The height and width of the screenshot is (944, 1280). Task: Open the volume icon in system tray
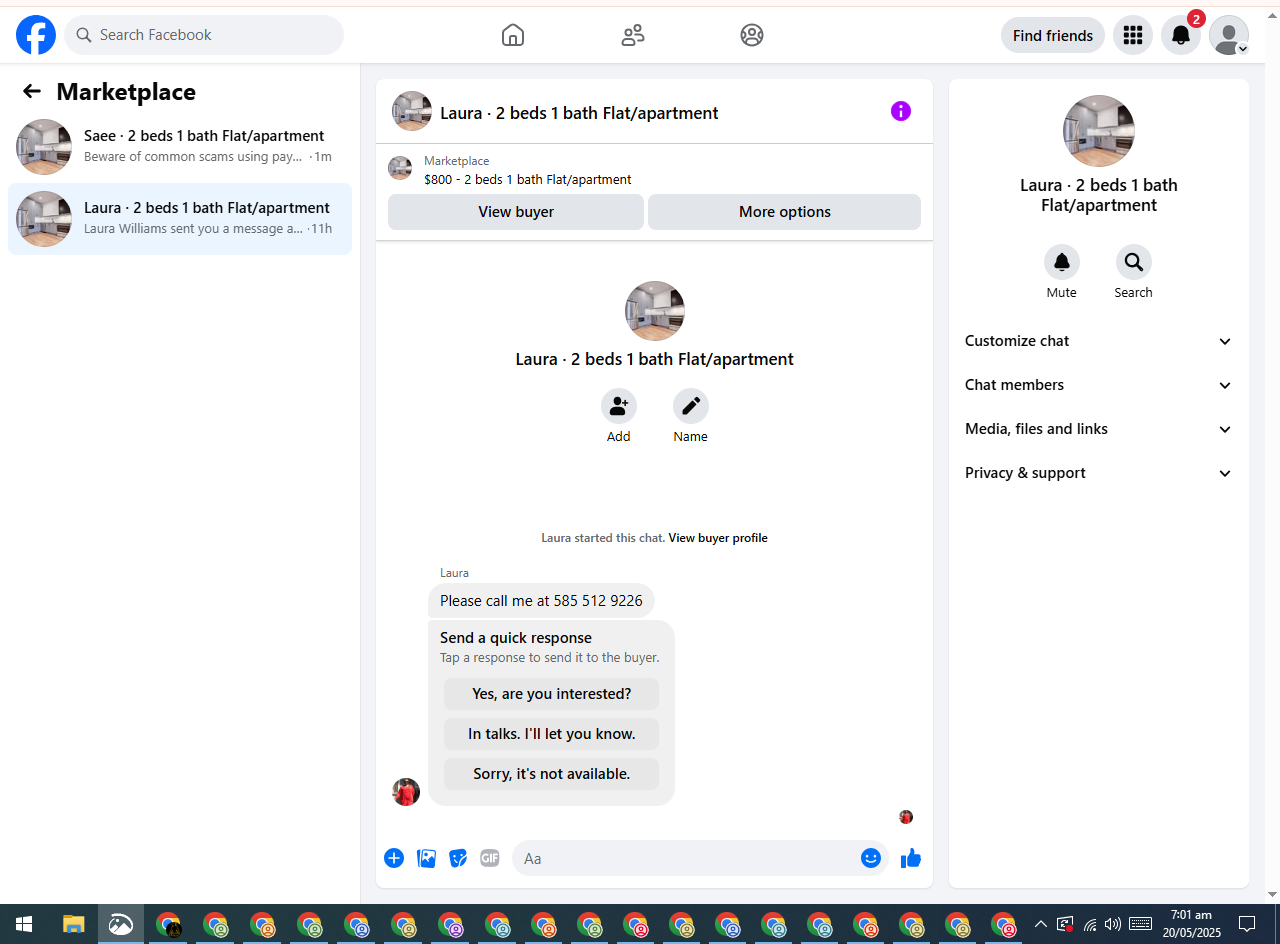[1113, 924]
